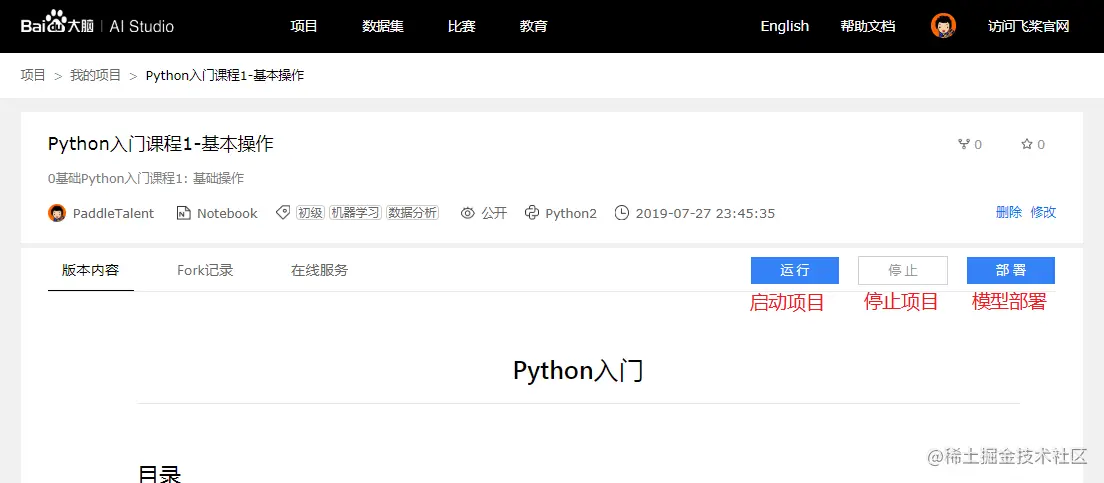
Task: Open 帮助文档 help docs
Action: tap(868, 26)
